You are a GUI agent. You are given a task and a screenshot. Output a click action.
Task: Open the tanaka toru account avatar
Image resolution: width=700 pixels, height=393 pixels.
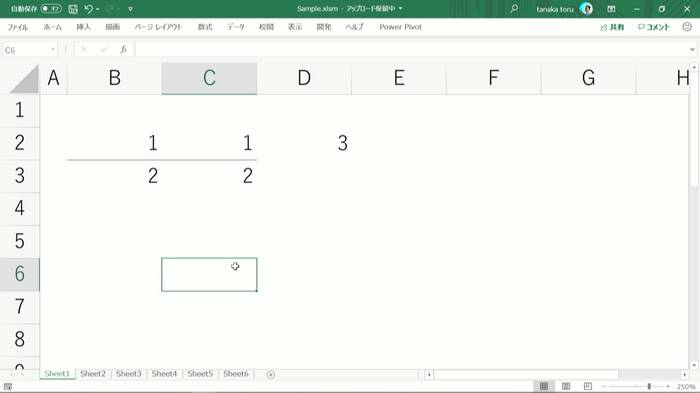tap(586, 8)
